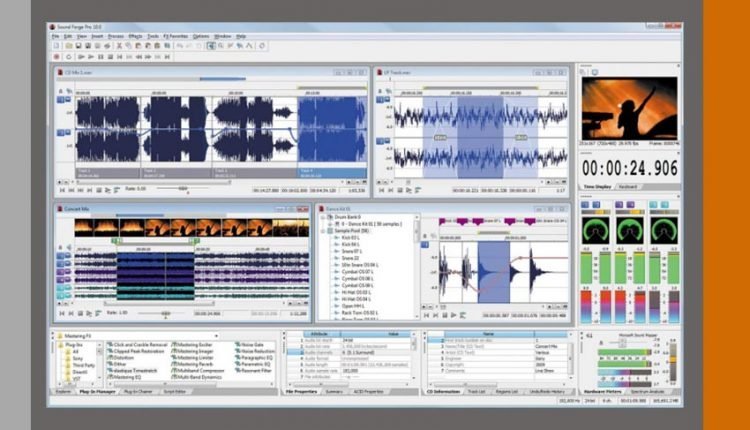Screen dimensions: 750x430
Task: Click the Record button in the transport toolbar
Action: click(55, 56)
